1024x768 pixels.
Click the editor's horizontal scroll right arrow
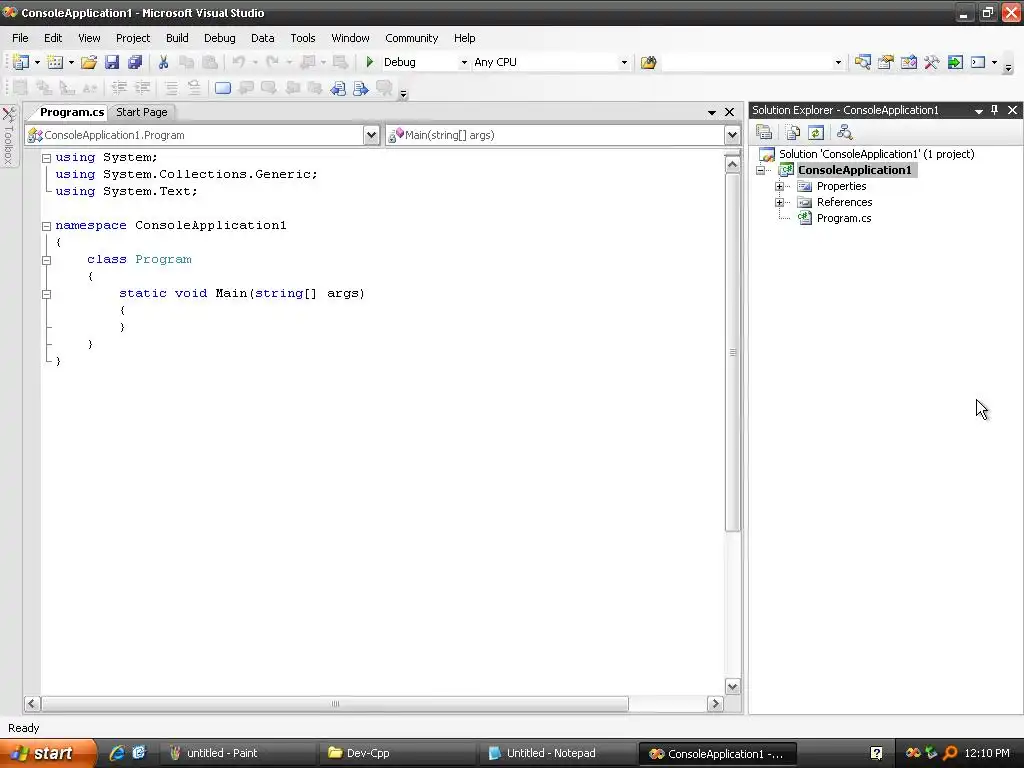click(x=715, y=704)
